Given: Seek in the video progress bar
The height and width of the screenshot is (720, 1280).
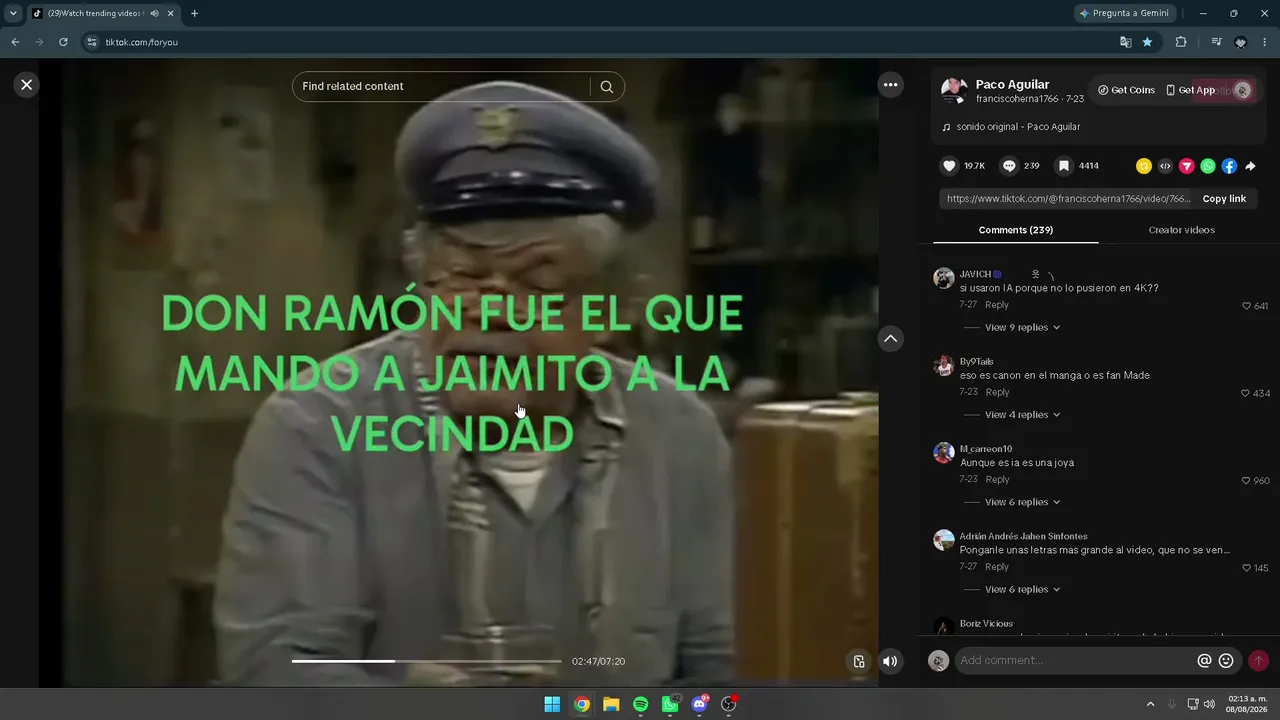Looking at the screenshot, I should [426, 661].
